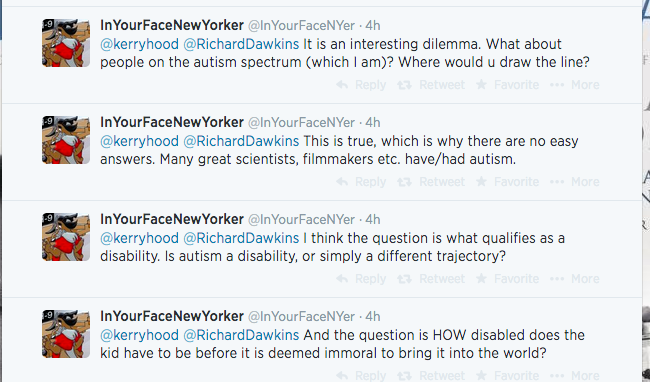Screen dimensions: 650x382
Task: Expand More menu on 'no easy answers' tweet
Action: (x=575, y=182)
